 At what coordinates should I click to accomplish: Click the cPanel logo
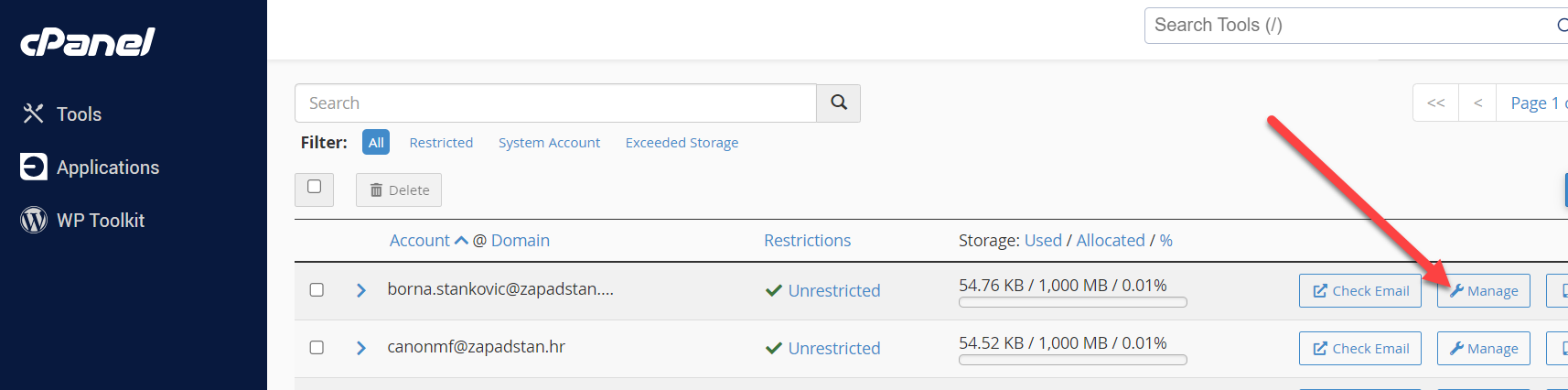coord(88,41)
